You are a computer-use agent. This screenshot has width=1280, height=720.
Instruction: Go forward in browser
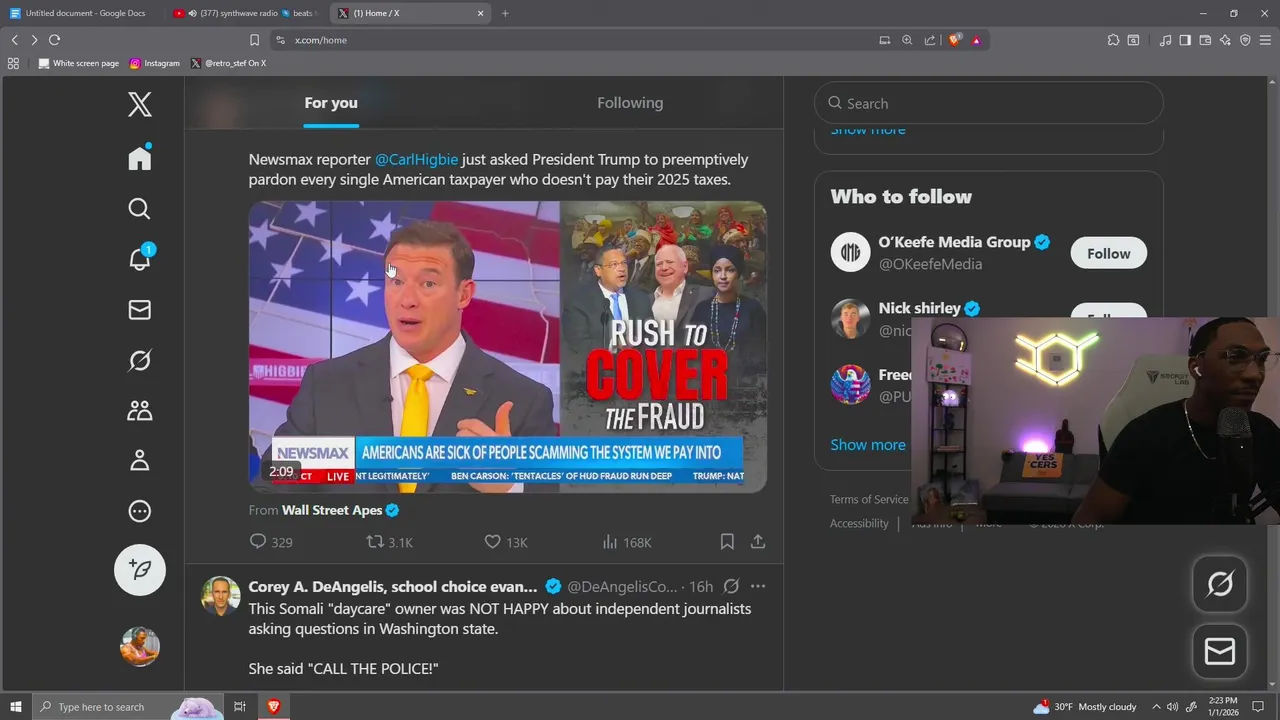tap(34, 40)
